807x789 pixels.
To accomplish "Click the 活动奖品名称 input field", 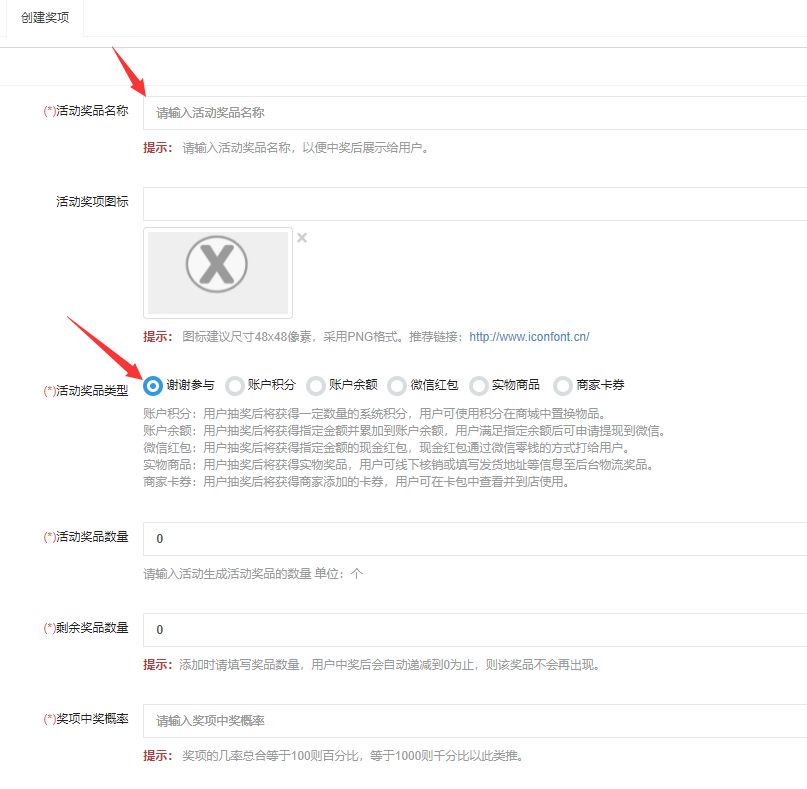I will click(475, 113).
